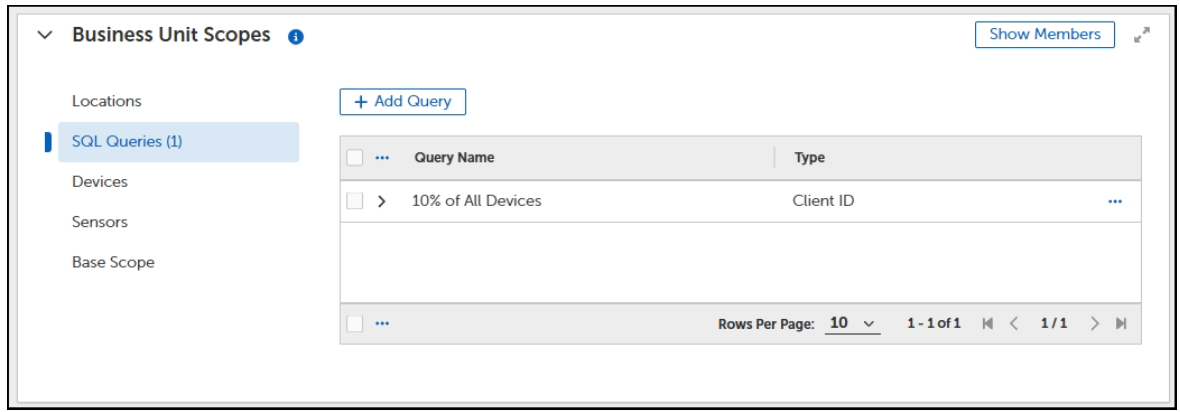Go to next page of results
The width and height of the screenshot is (1180, 412).
[x=1095, y=324]
